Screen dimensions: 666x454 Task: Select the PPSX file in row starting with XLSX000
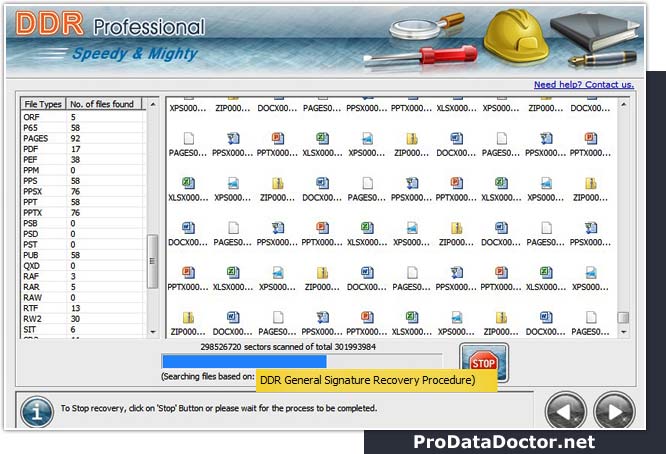coord(411,189)
